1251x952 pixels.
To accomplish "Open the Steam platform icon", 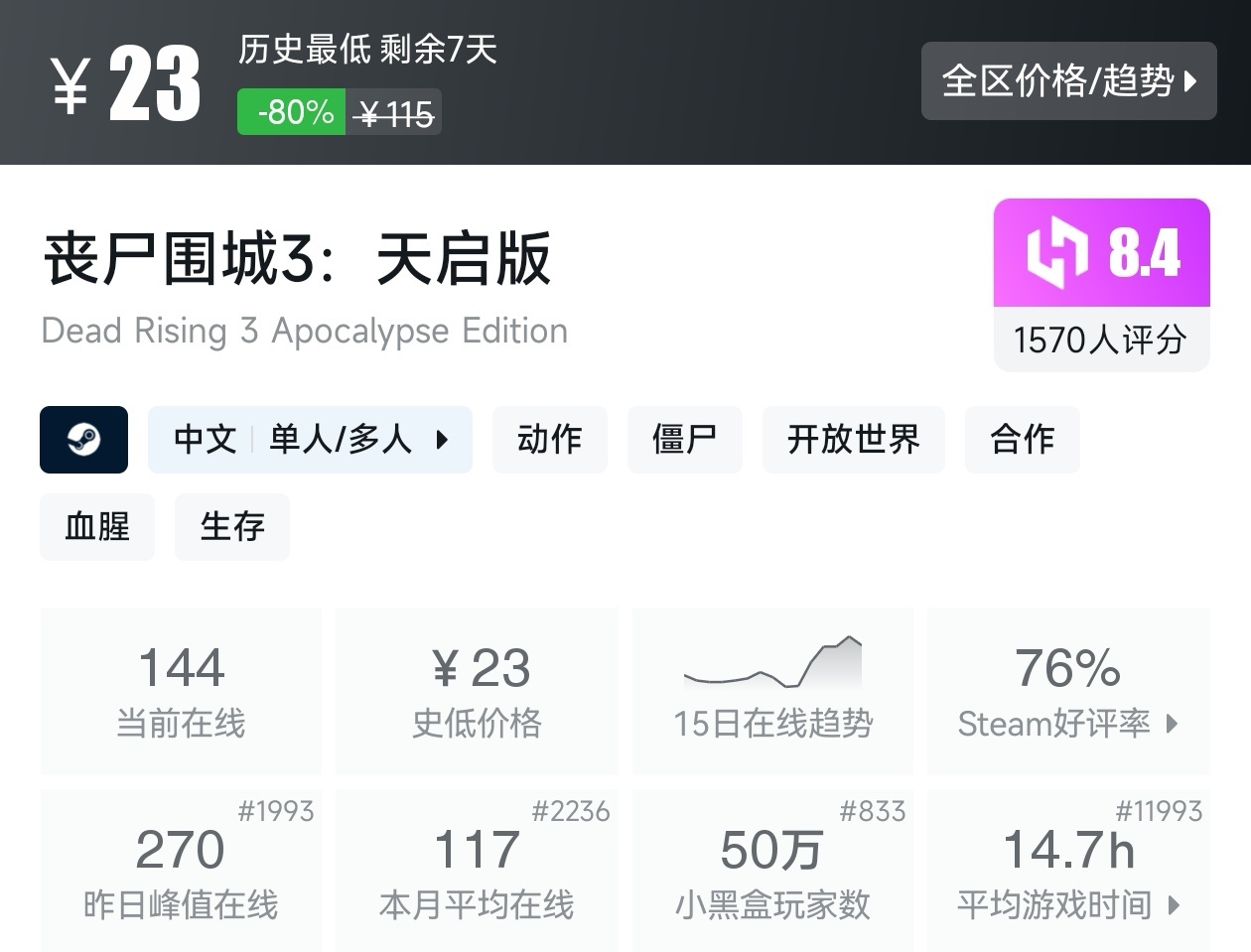I will click(83, 439).
